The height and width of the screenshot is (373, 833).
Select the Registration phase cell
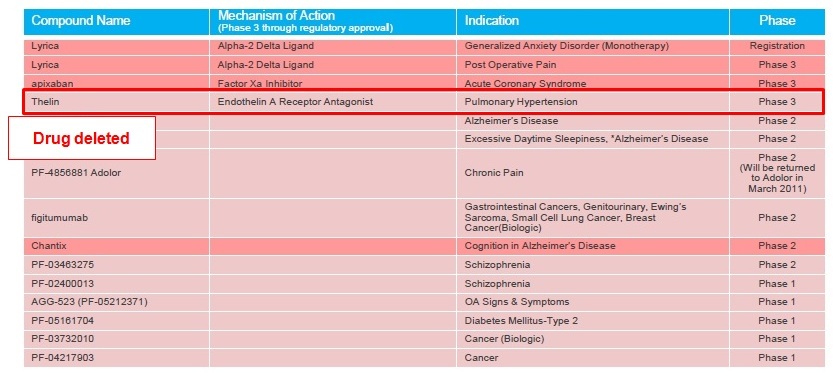point(777,46)
